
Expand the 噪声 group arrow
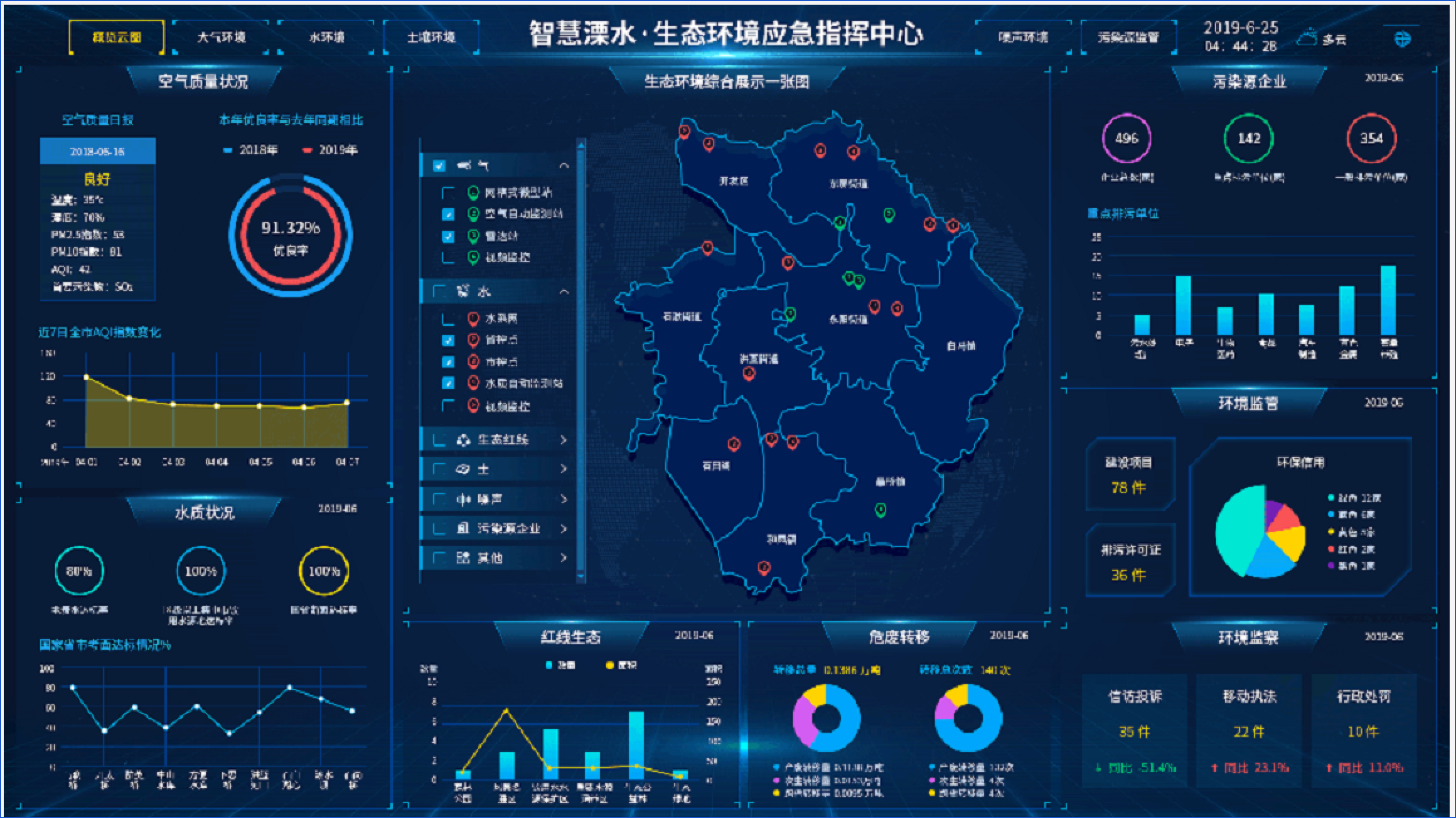(563, 499)
